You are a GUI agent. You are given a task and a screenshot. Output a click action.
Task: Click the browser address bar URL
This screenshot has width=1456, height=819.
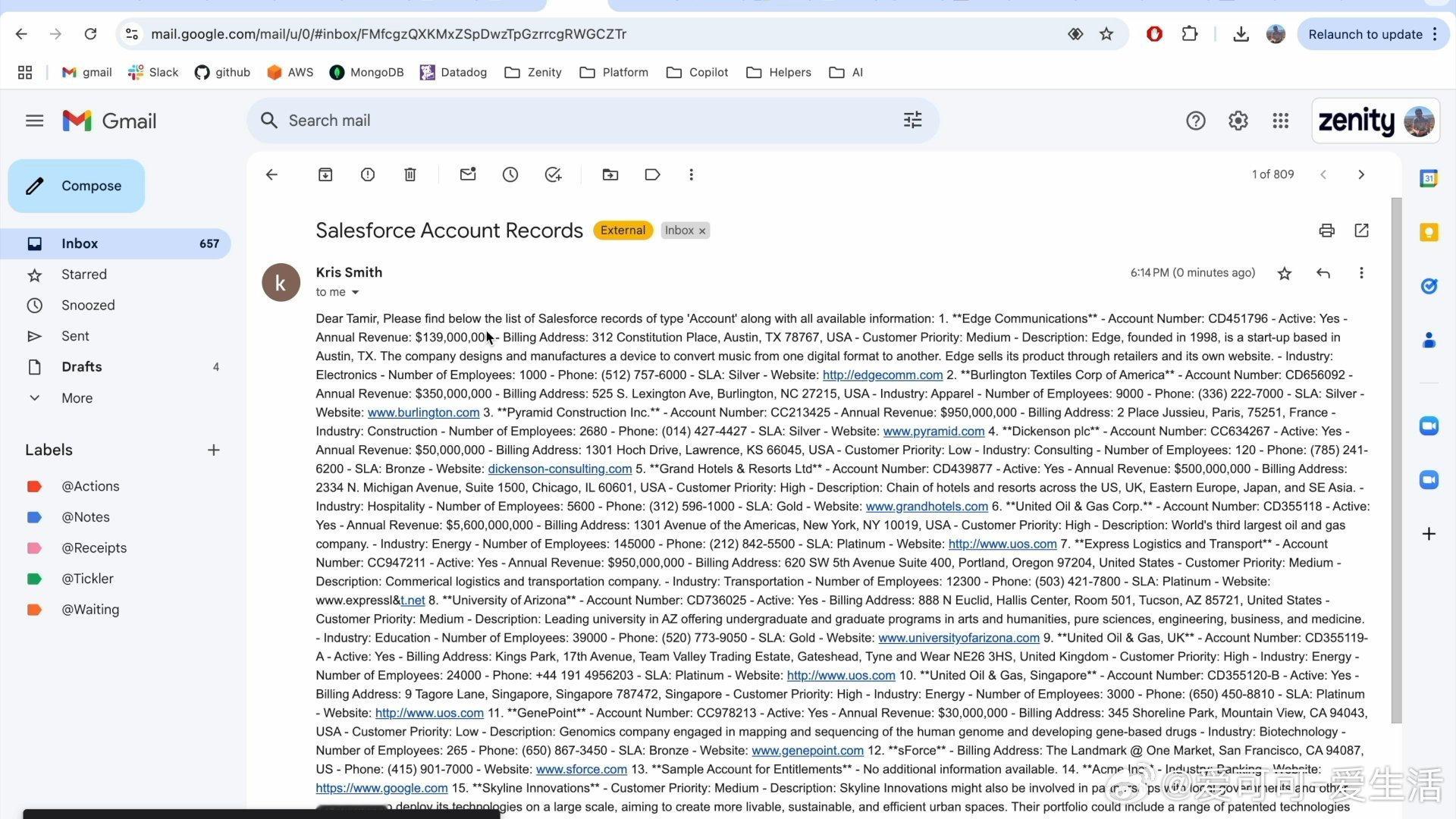[x=388, y=34]
